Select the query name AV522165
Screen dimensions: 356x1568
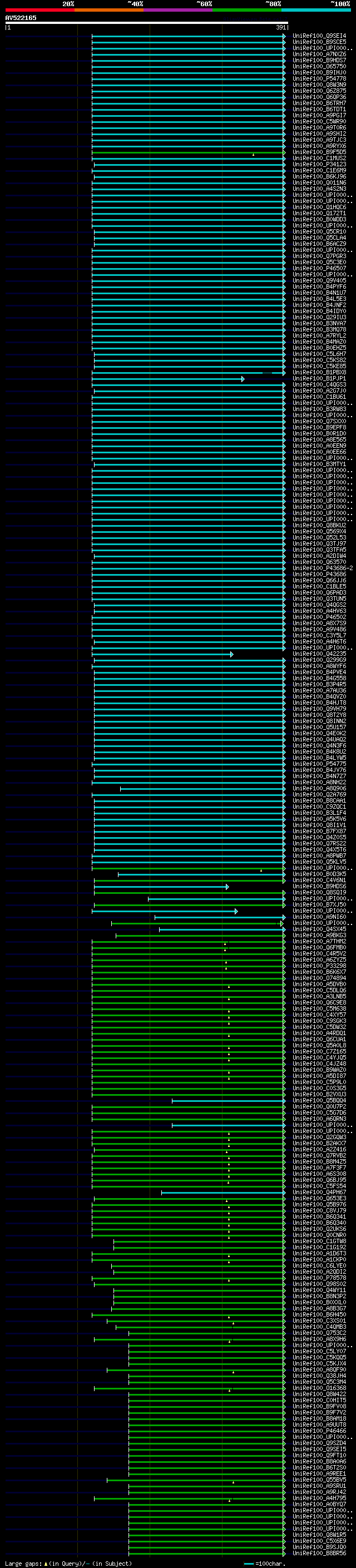pyautogui.click(x=21, y=18)
